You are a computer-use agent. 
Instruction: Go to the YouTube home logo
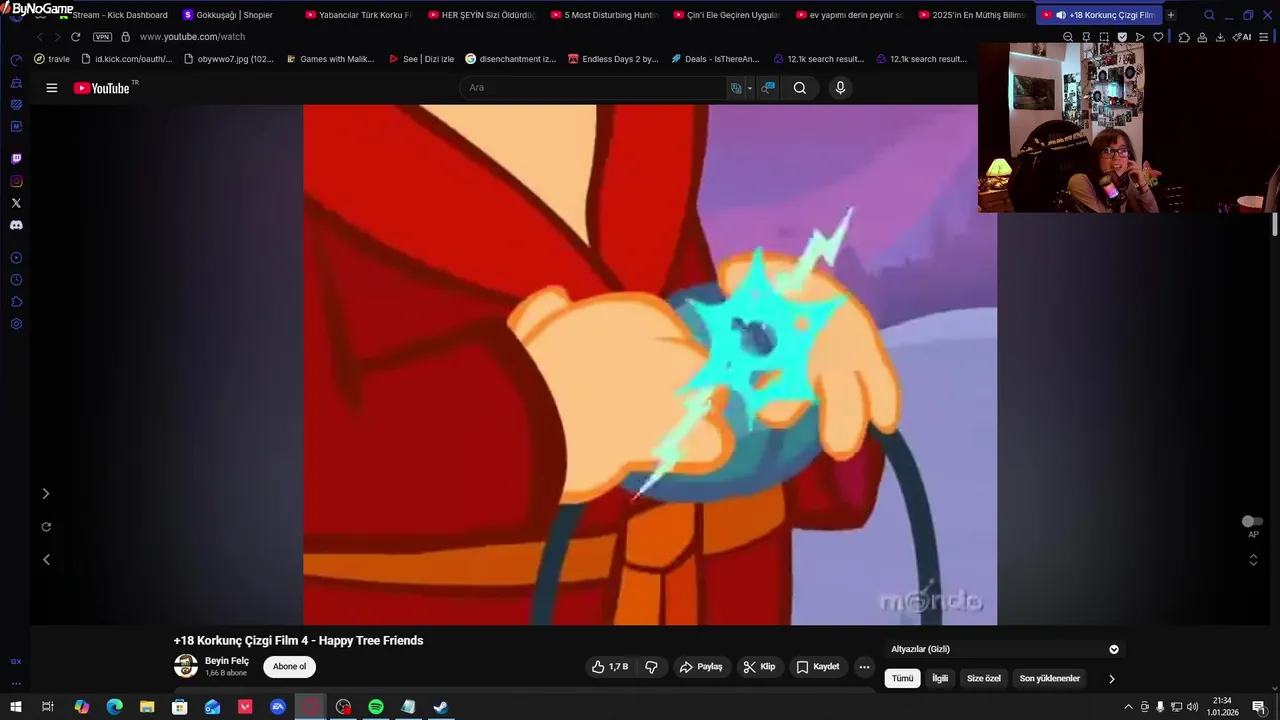(102, 88)
